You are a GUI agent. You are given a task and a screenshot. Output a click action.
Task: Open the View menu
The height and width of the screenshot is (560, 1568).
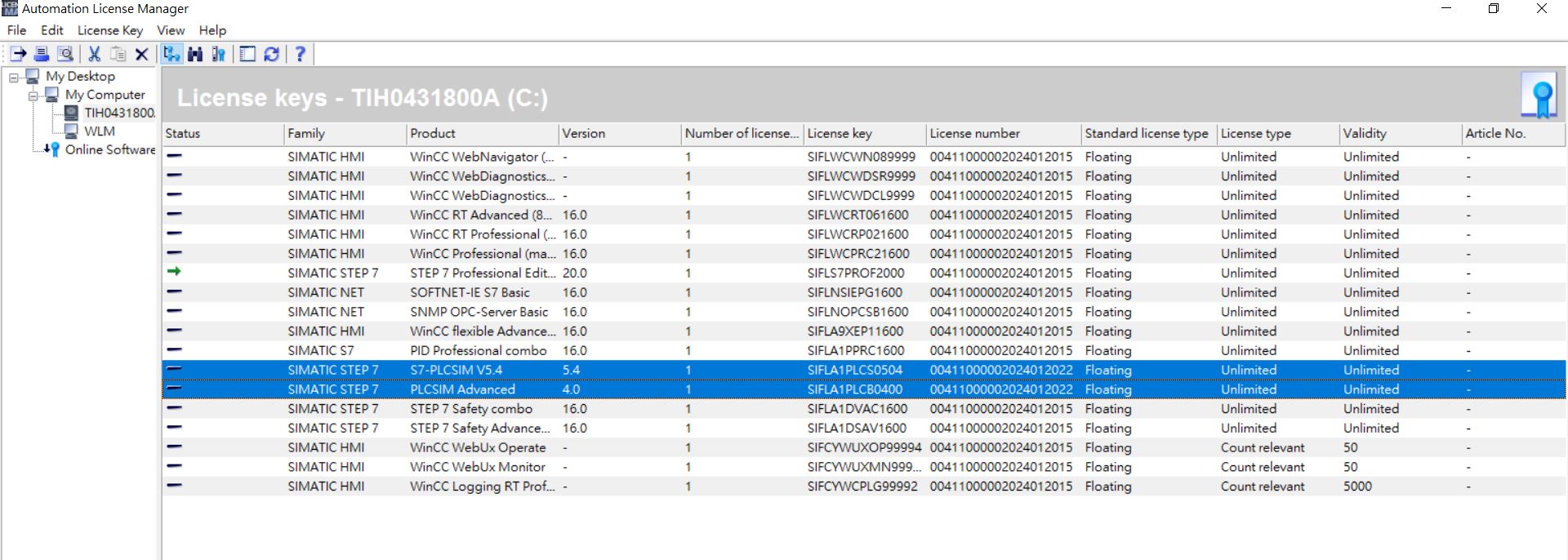tap(170, 30)
